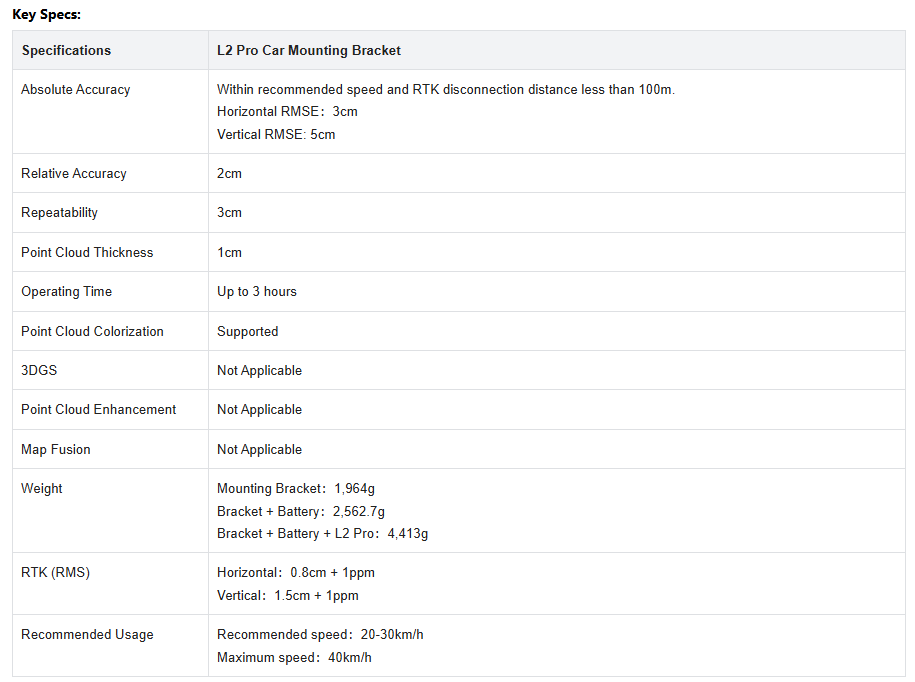The width and height of the screenshot is (915, 682).
Task: Select 'Horizontal: 0.8cm + 1ppm' line
Action: click(296, 573)
